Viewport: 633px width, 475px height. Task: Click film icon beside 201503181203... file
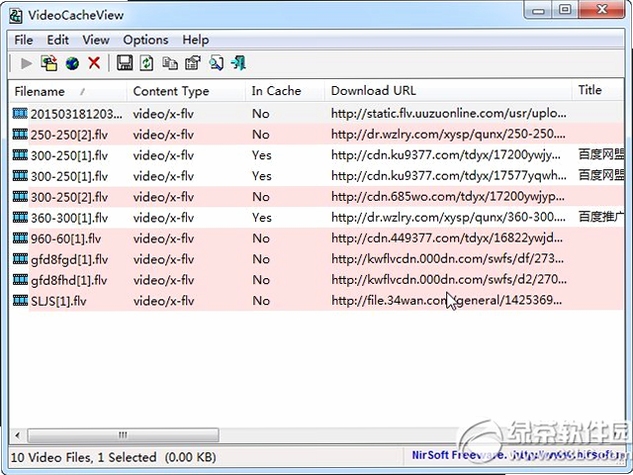pos(20,113)
